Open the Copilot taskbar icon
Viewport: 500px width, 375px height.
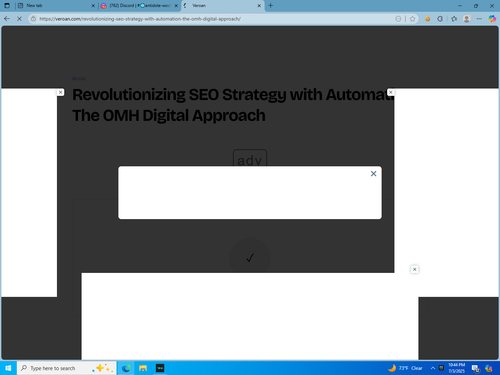[x=489, y=368]
